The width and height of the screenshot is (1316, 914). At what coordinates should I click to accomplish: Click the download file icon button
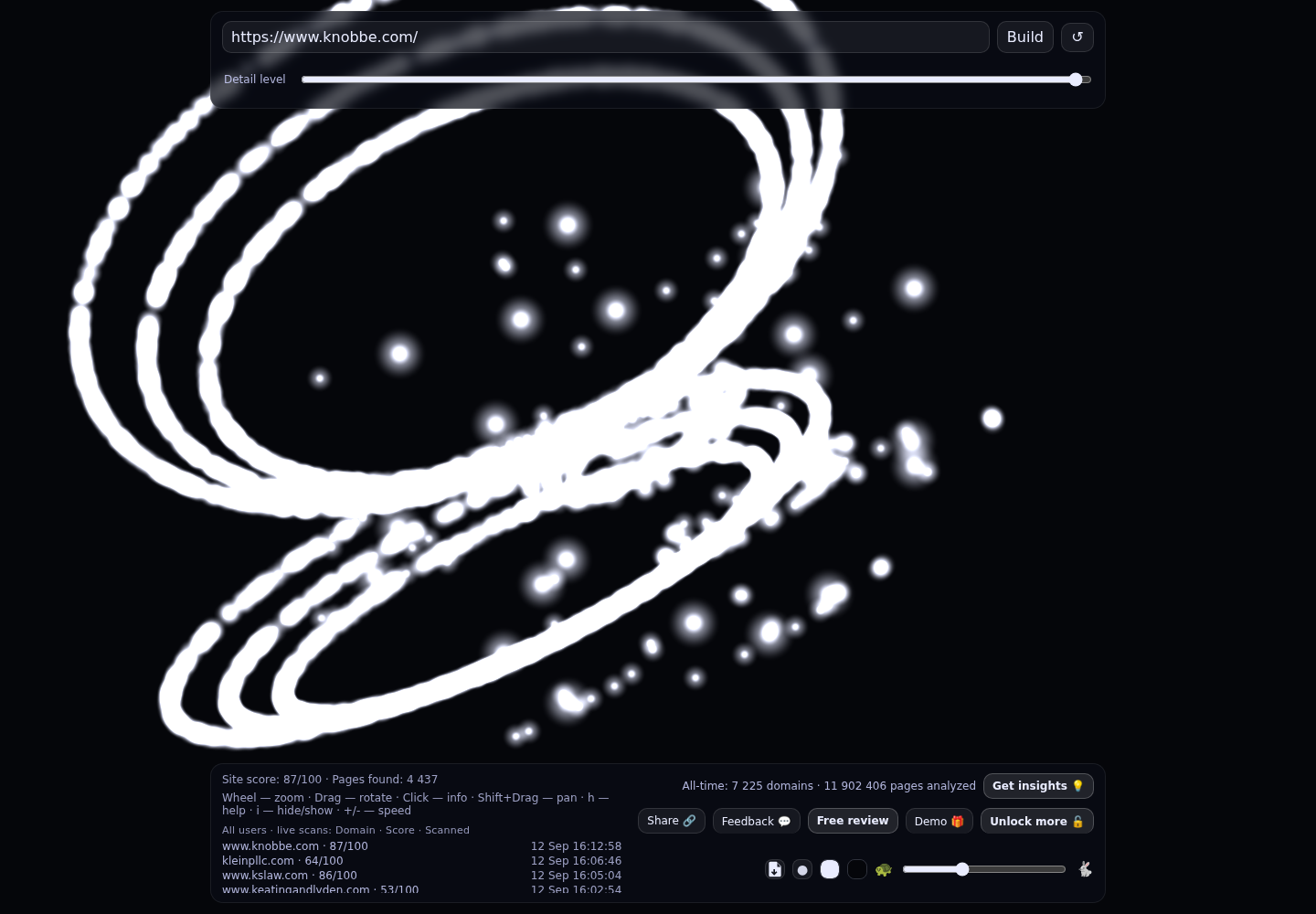coord(775,869)
